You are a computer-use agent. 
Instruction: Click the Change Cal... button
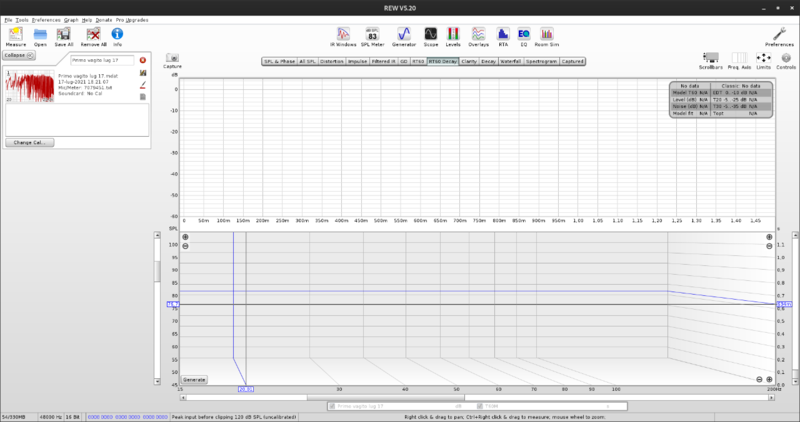28,143
